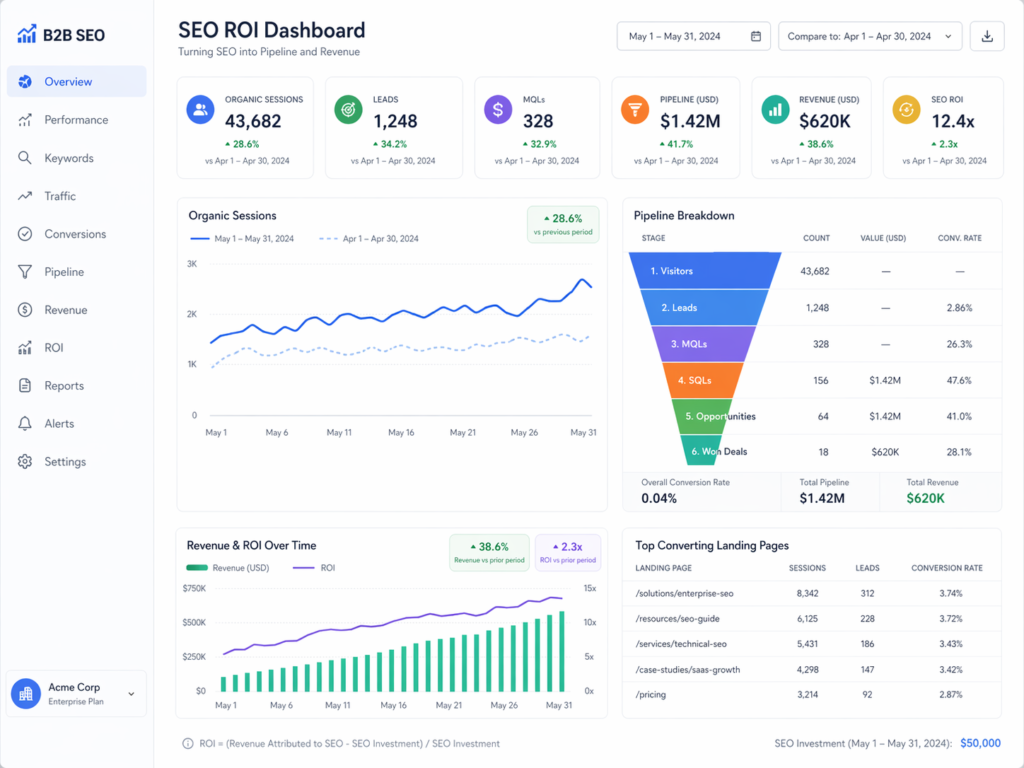Click the SEO ROI yellow icon
This screenshot has width=1024, height=768.
coord(906,109)
